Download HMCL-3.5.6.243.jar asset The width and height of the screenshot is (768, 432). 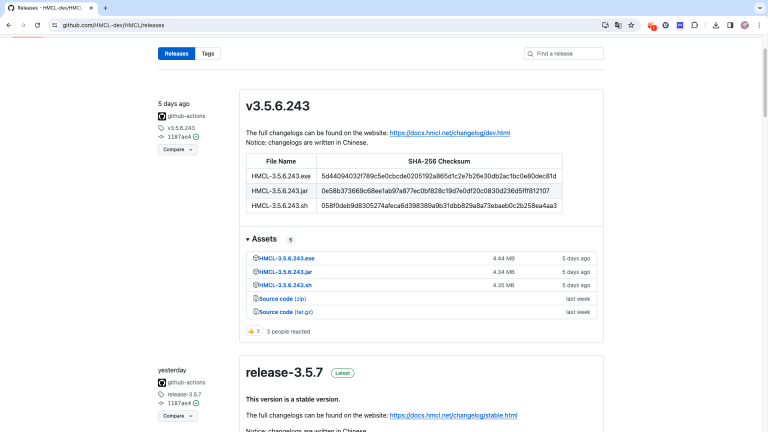pyautogui.click(x=286, y=272)
